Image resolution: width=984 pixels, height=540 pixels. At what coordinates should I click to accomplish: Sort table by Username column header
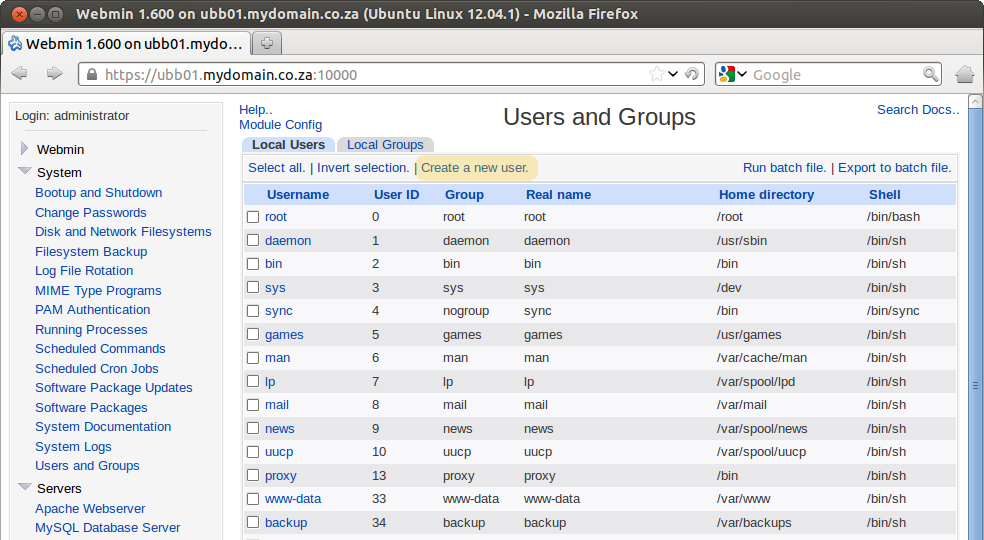point(298,195)
